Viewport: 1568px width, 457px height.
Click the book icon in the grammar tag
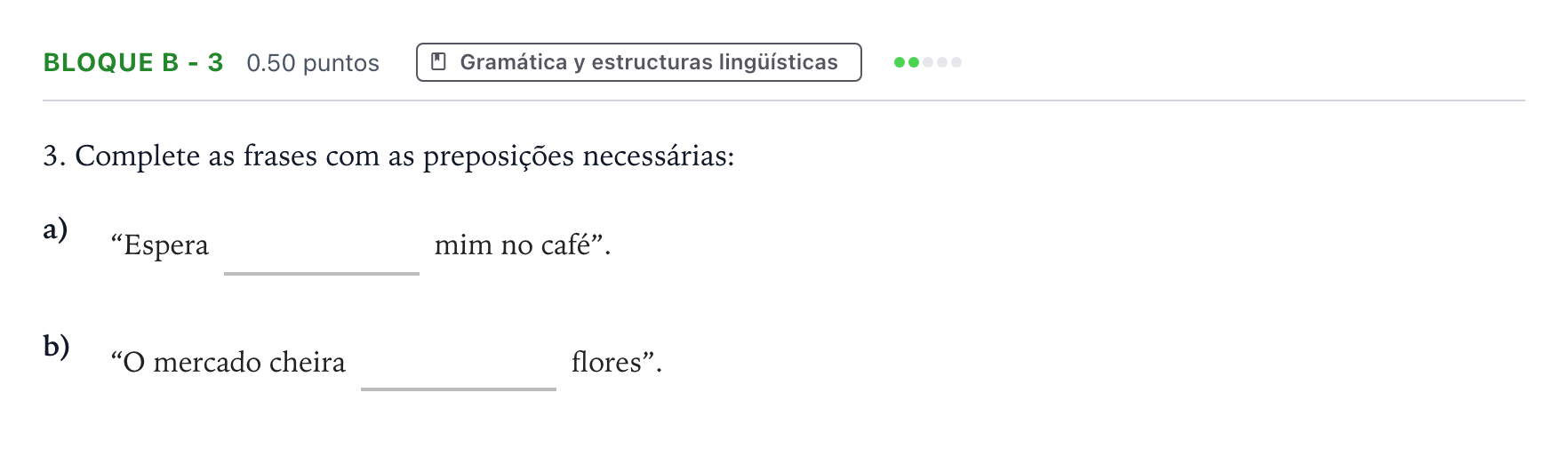click(x=438, y=61)
